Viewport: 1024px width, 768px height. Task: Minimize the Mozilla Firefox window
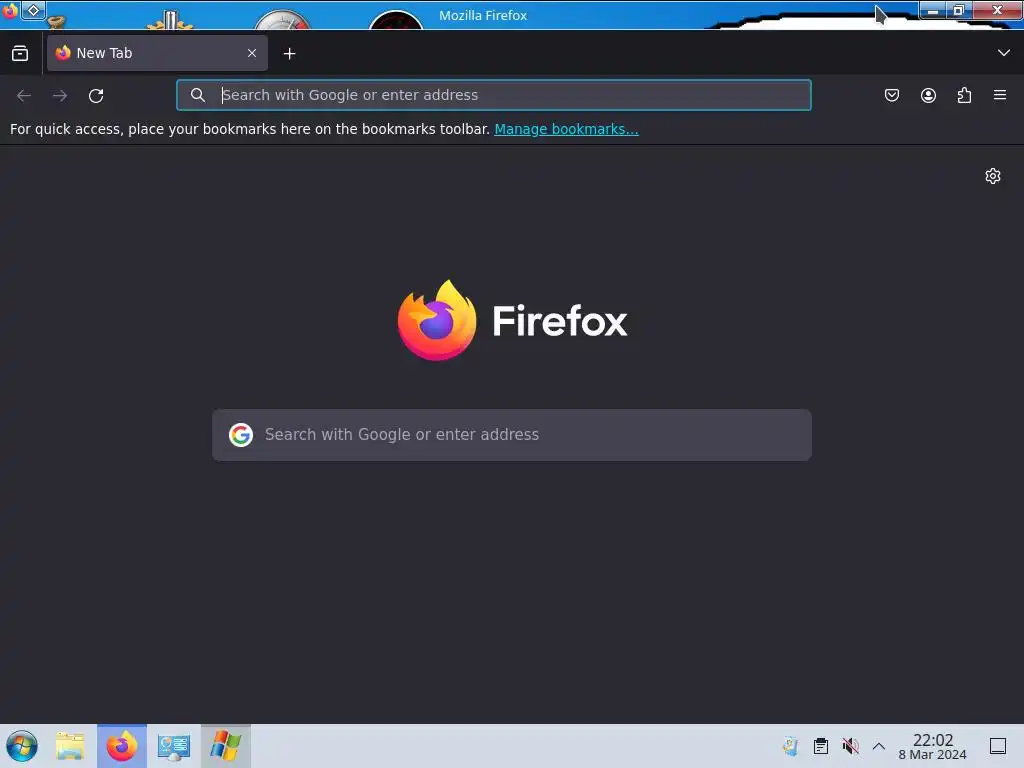[933, 10]
